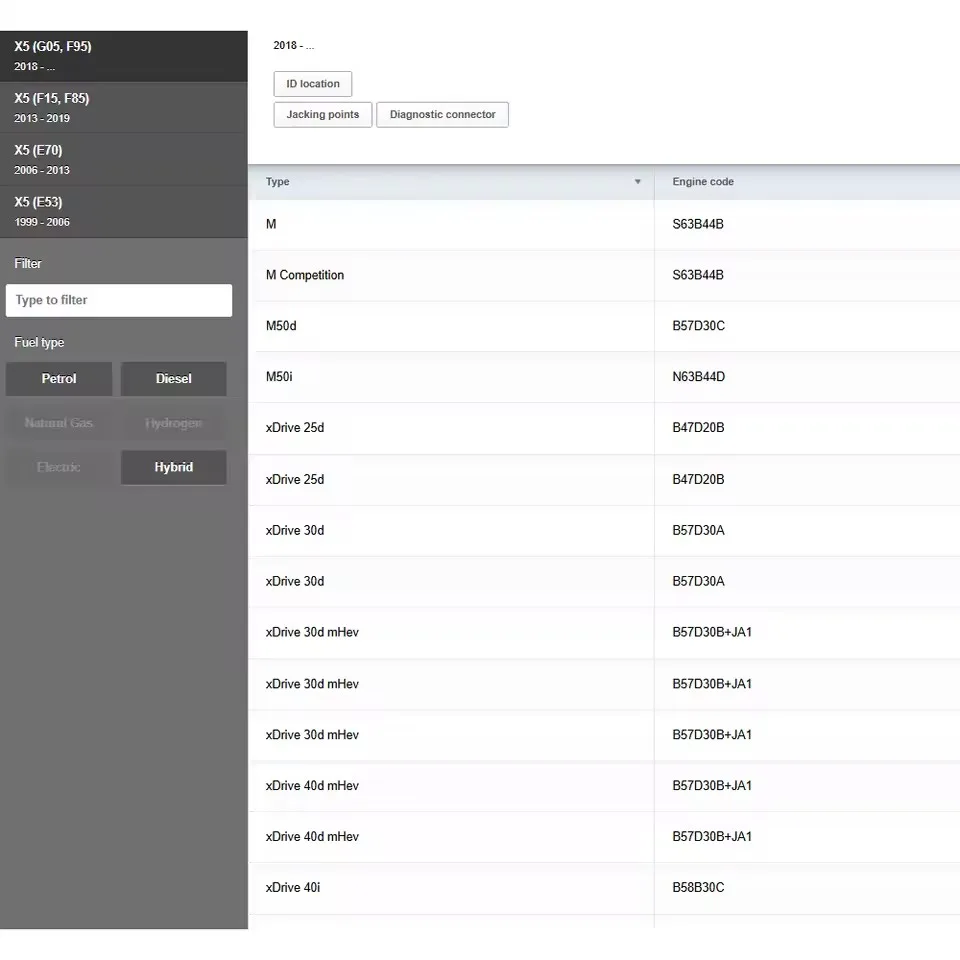Image resolution: width=960 pixels, height=960 pixels.
Task: Select the xDrive 40i row
Action: coord(604,887)
